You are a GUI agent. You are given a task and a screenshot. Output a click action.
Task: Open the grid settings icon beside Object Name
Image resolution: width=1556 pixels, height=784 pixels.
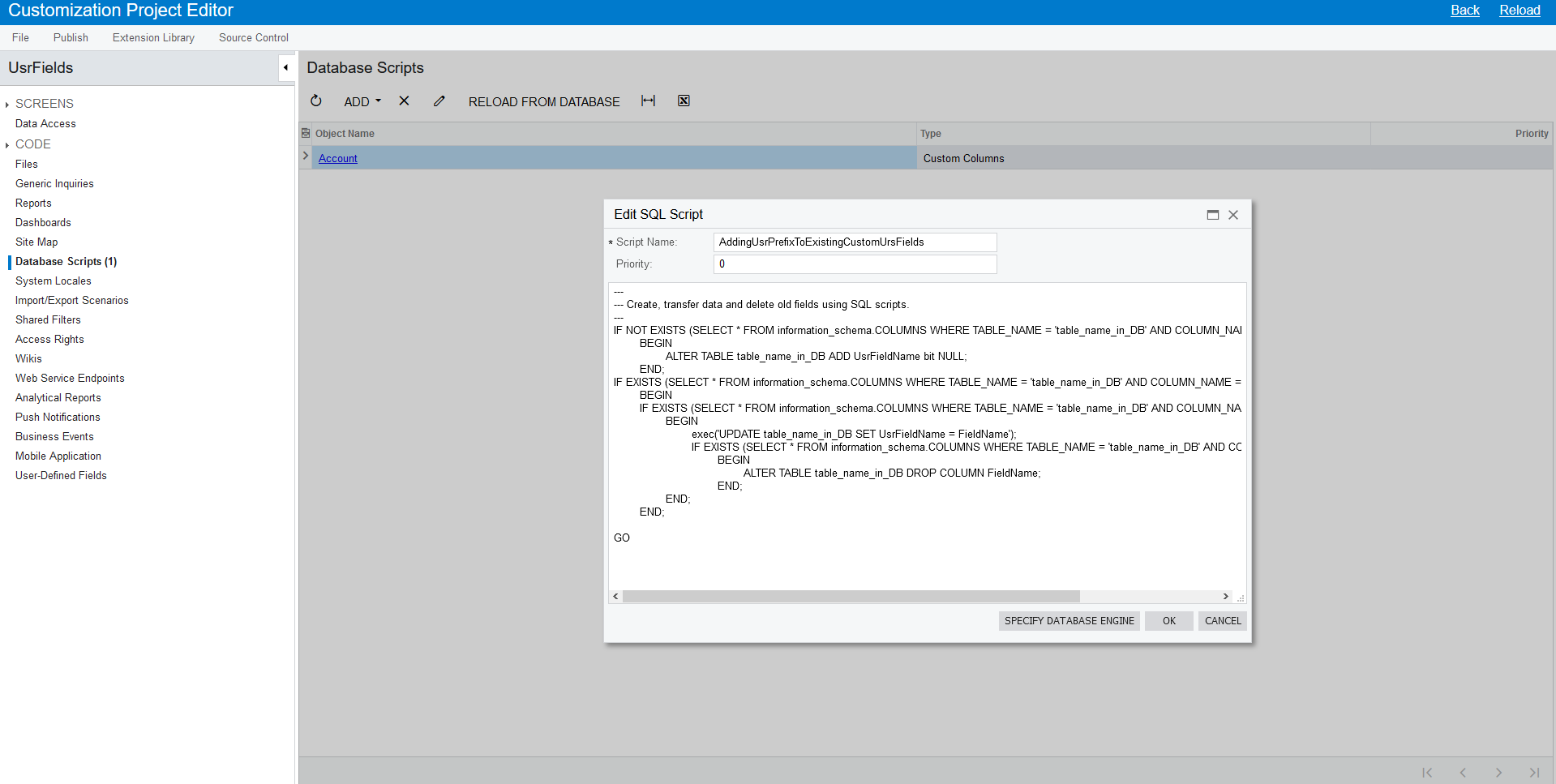coord(305,132)
